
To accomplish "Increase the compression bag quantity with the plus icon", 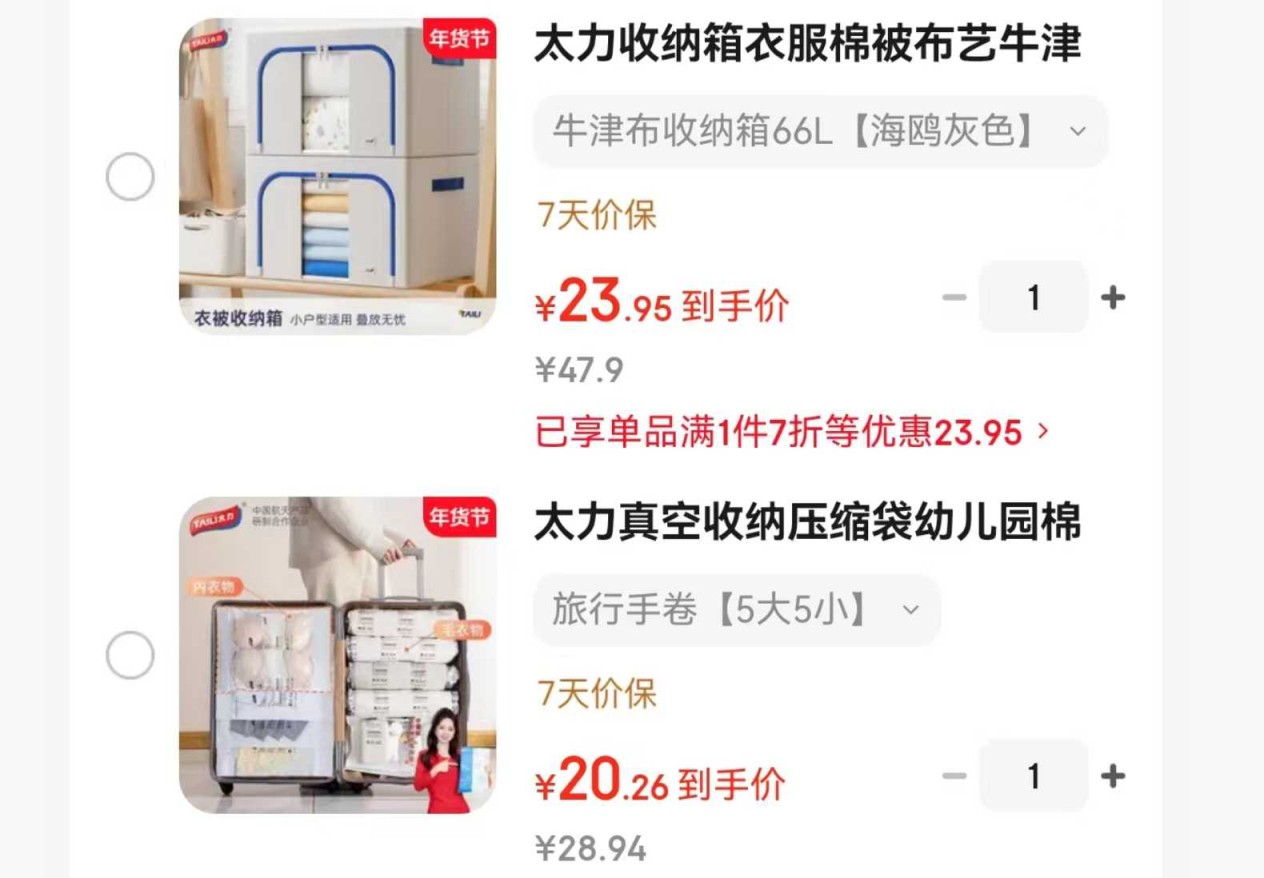I will pos(1113,775).
